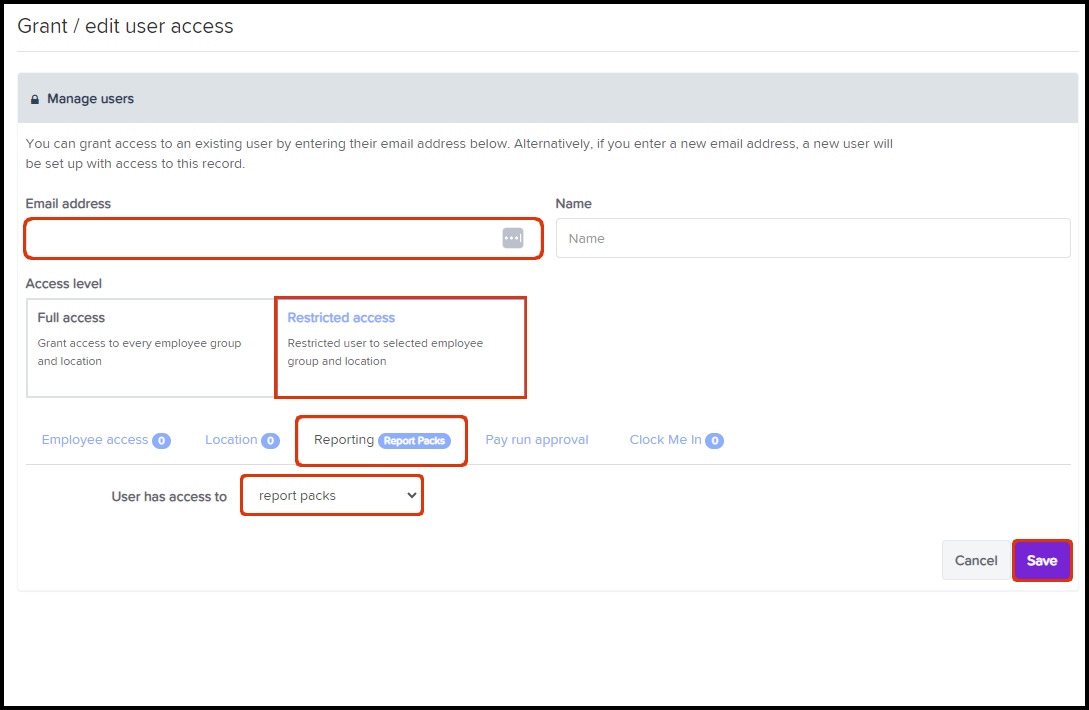Click the Report Packs badge

(414, 441)
